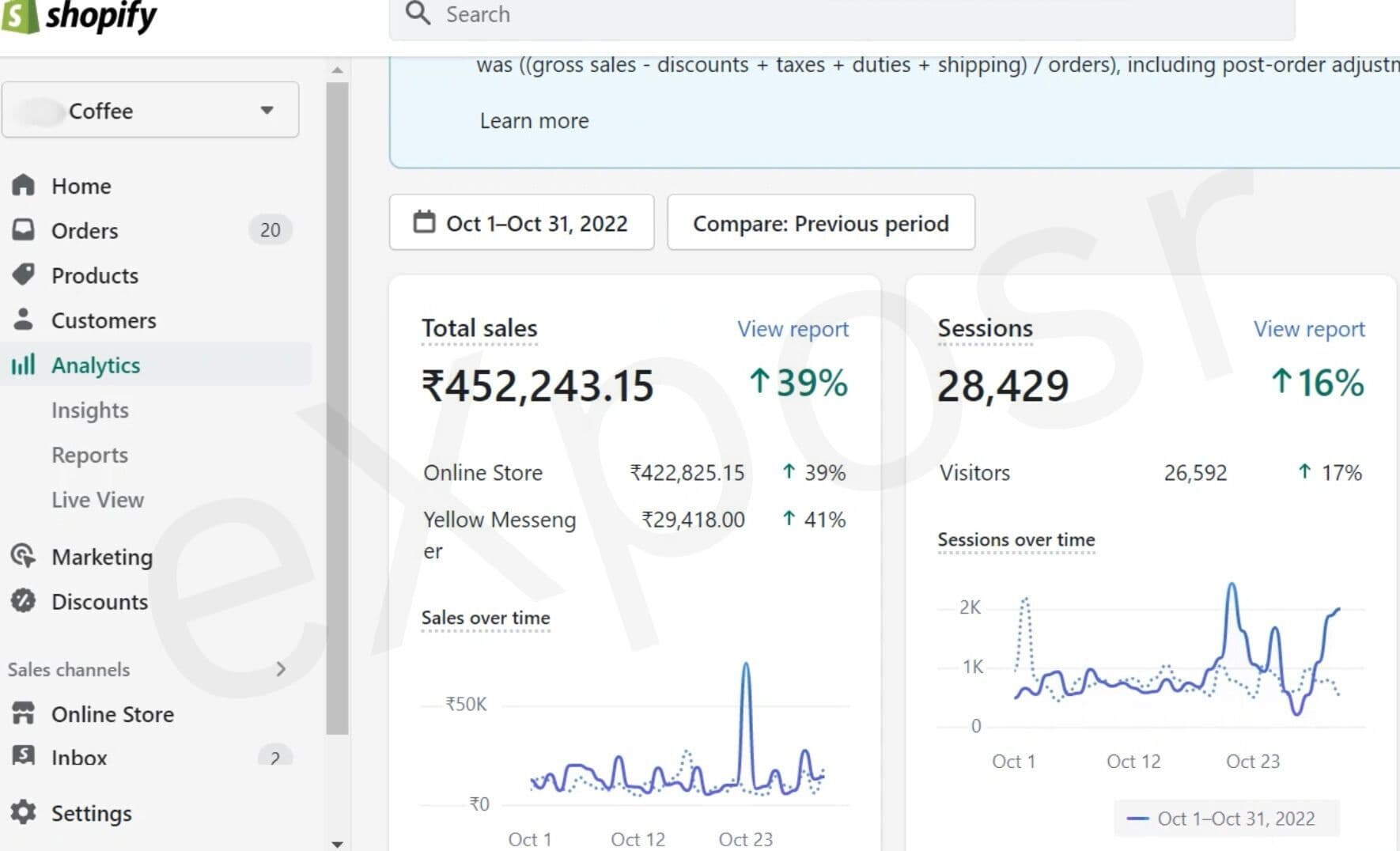Click the 16% sessions increase indicator
Image resolution: width=1400 pixels, height=851 pixels.
click(x=1317, y=383)
